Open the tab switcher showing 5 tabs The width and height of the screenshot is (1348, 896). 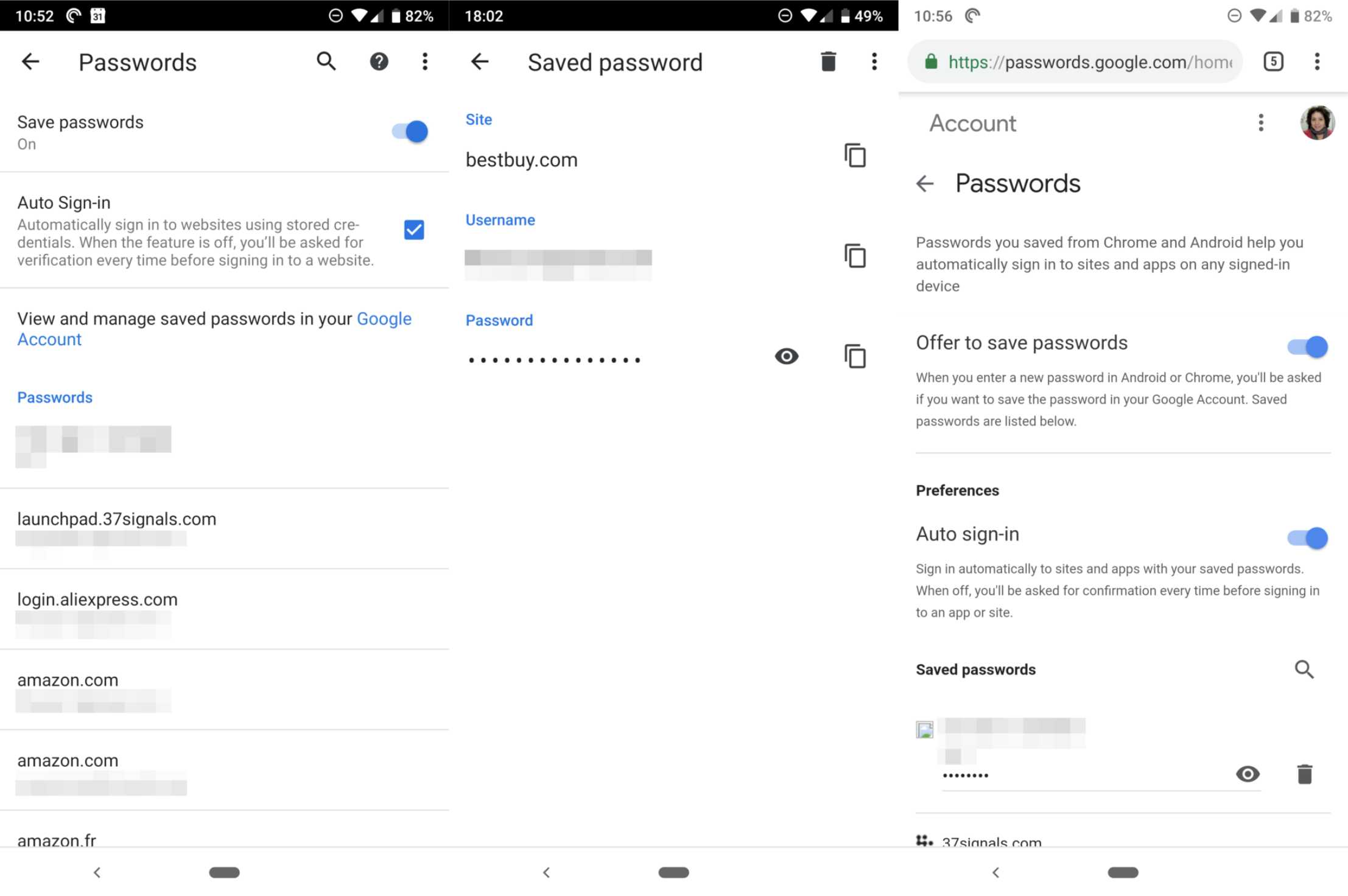click(x=1273, y=61)
